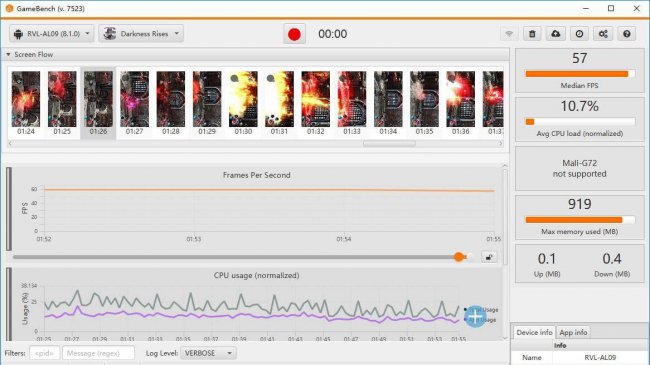The width and height of the screenshot is (650, 365).
Task: Click the Info column header
Action: coord(560,345)
